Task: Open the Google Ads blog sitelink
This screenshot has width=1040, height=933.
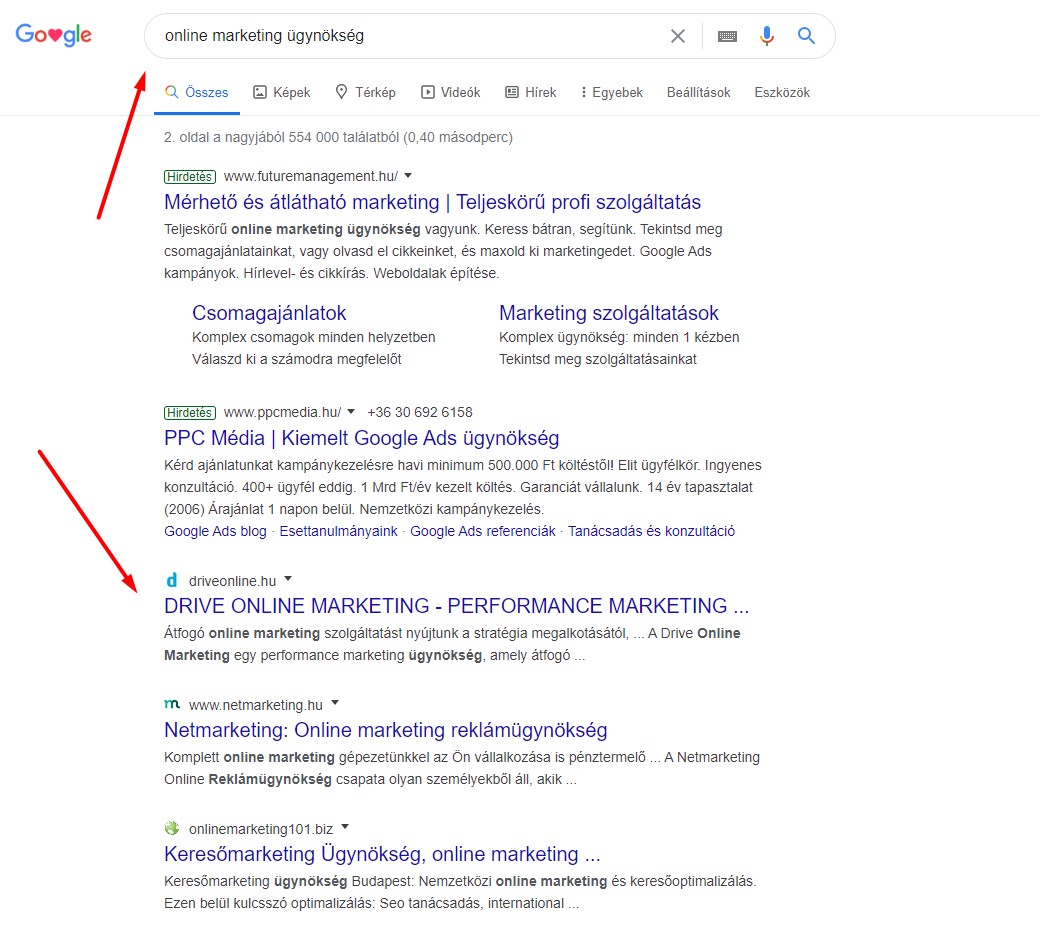Action: [215, 531]
